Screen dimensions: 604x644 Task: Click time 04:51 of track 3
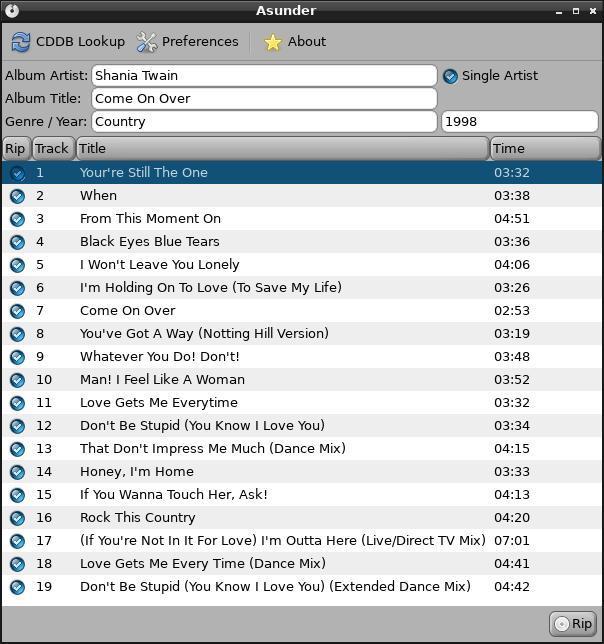pyautogui.click(x=512, y=218)
